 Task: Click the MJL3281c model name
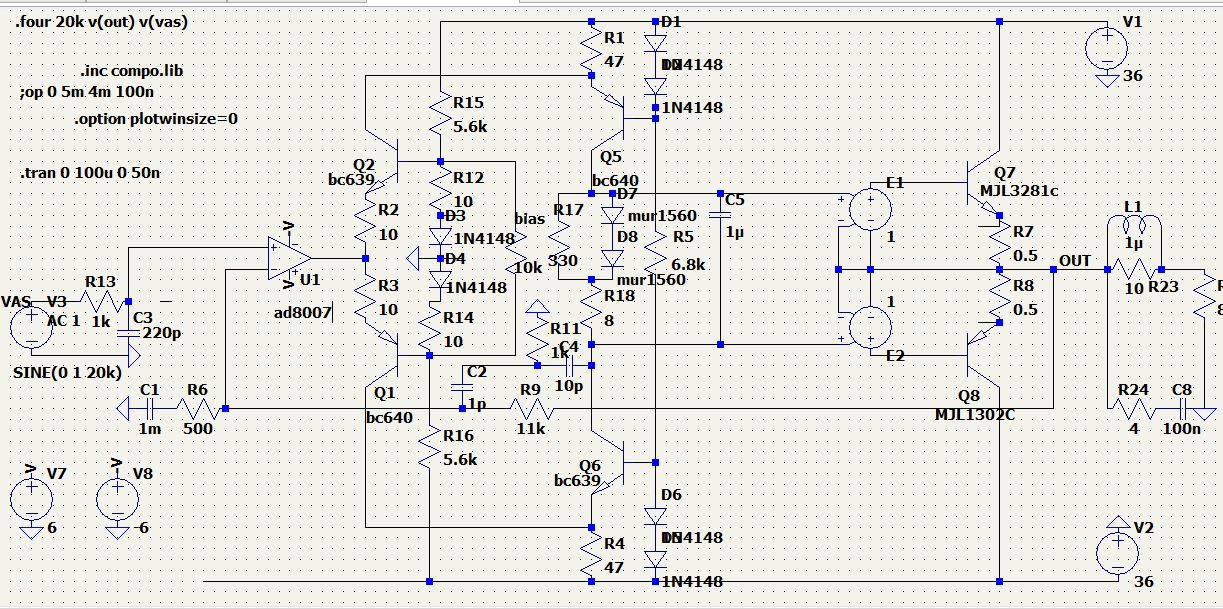click(x=1021, y=190)
